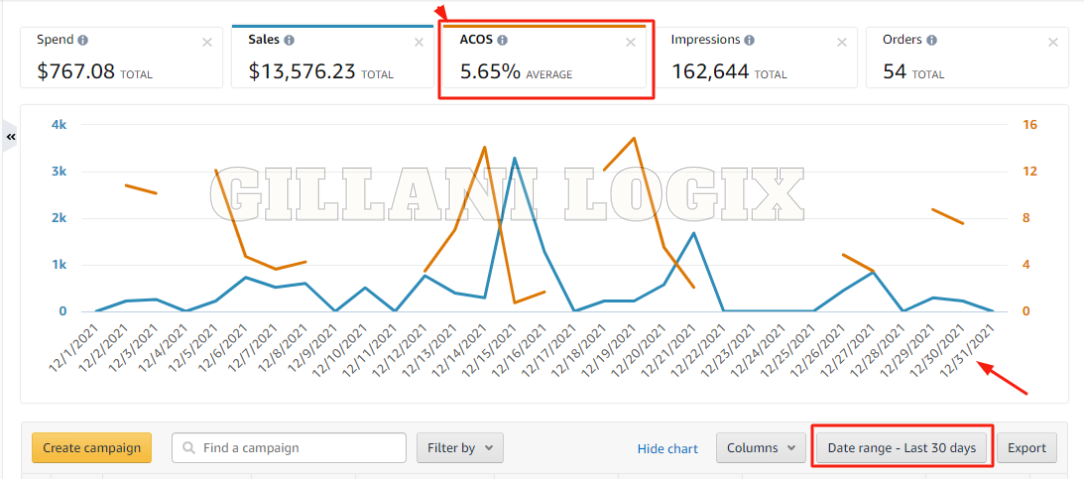This screenshot has height=479, width=1084.
Task: Close the Orders metric card
Action: click(x=1052, y=42)
